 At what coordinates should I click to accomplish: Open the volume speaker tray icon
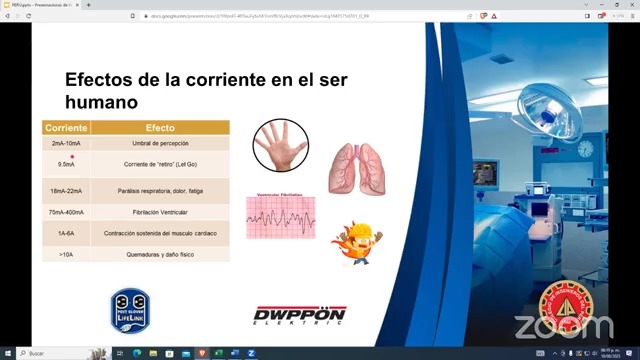pyautogui.click(x=594, y=353)
